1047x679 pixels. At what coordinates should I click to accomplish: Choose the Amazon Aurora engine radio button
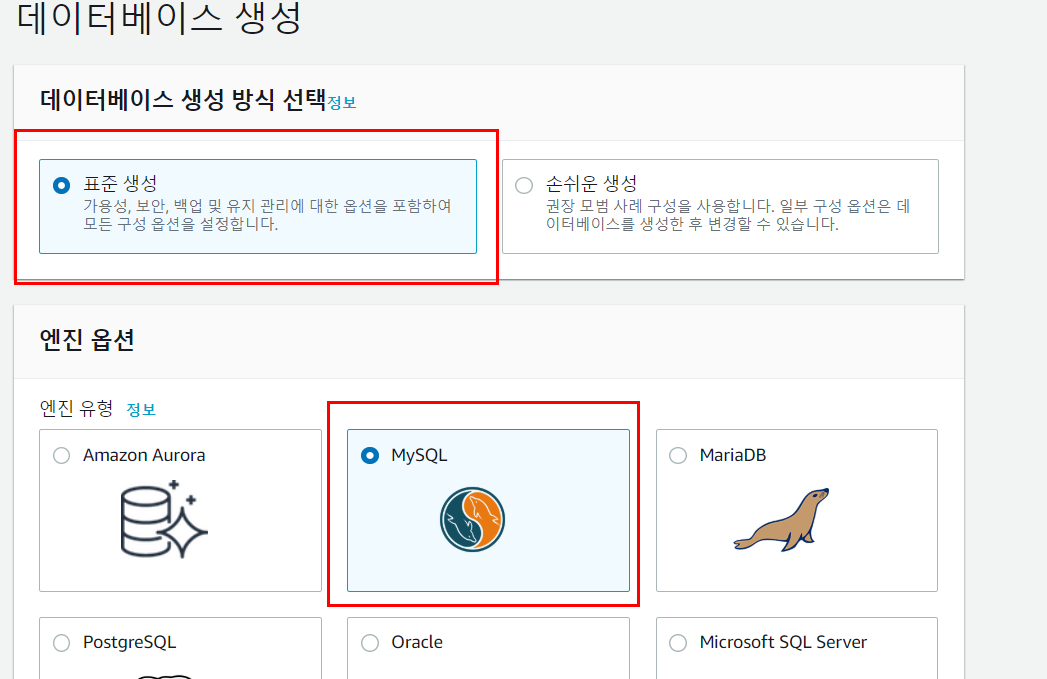tap(61, 455)
